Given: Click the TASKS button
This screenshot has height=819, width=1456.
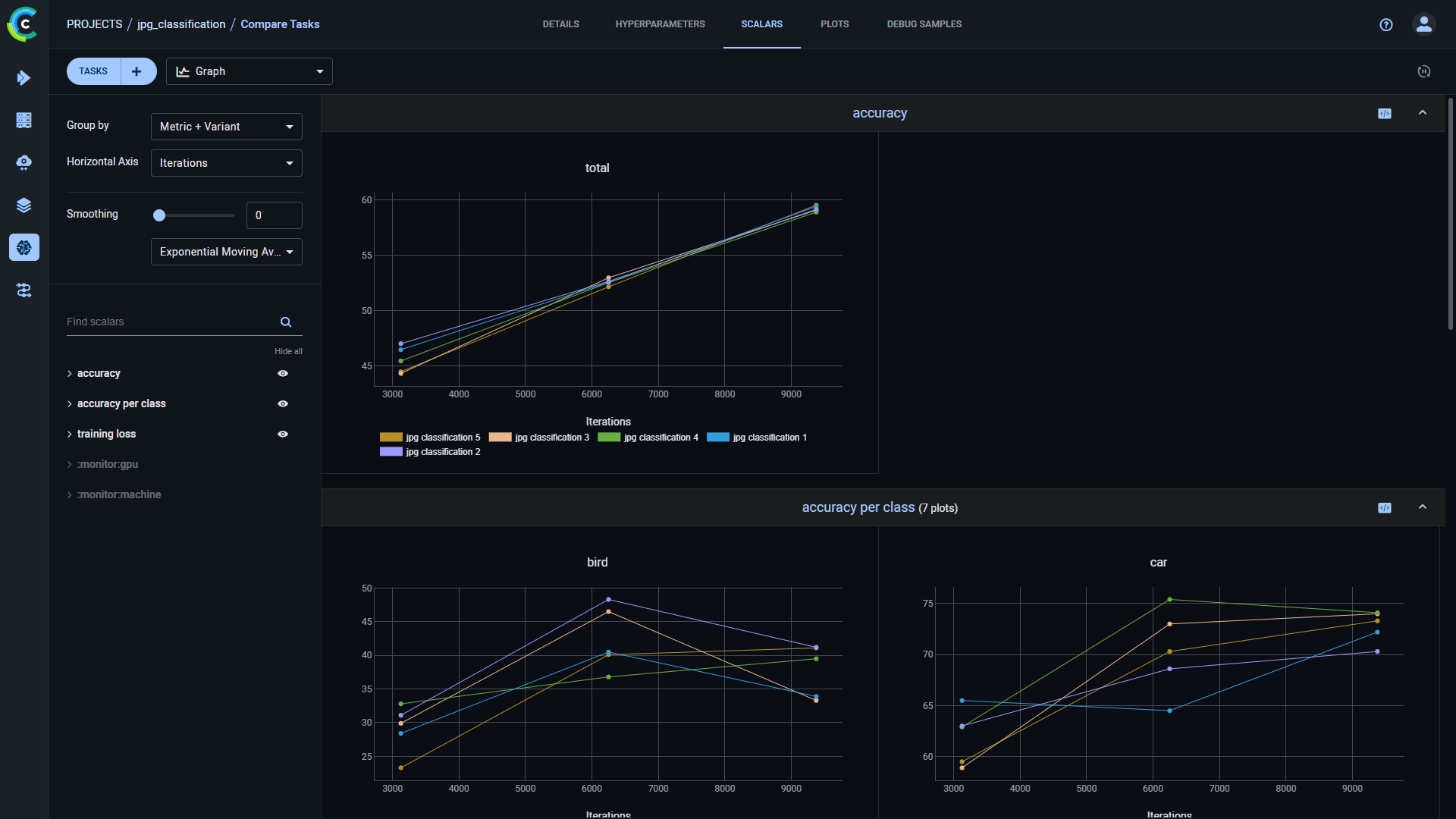Looking at the screenshot, I should [94, 71].
